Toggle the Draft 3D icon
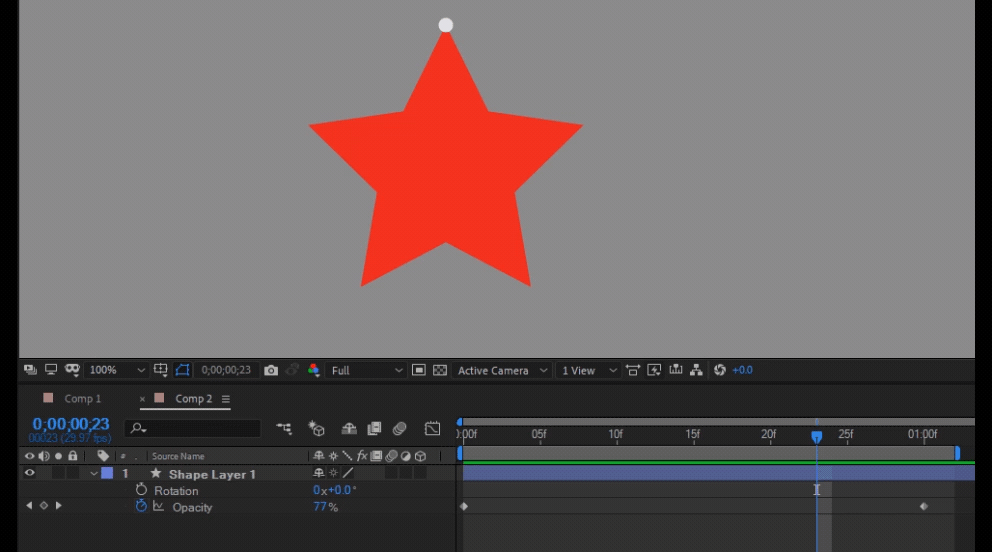 pos(316,429)
